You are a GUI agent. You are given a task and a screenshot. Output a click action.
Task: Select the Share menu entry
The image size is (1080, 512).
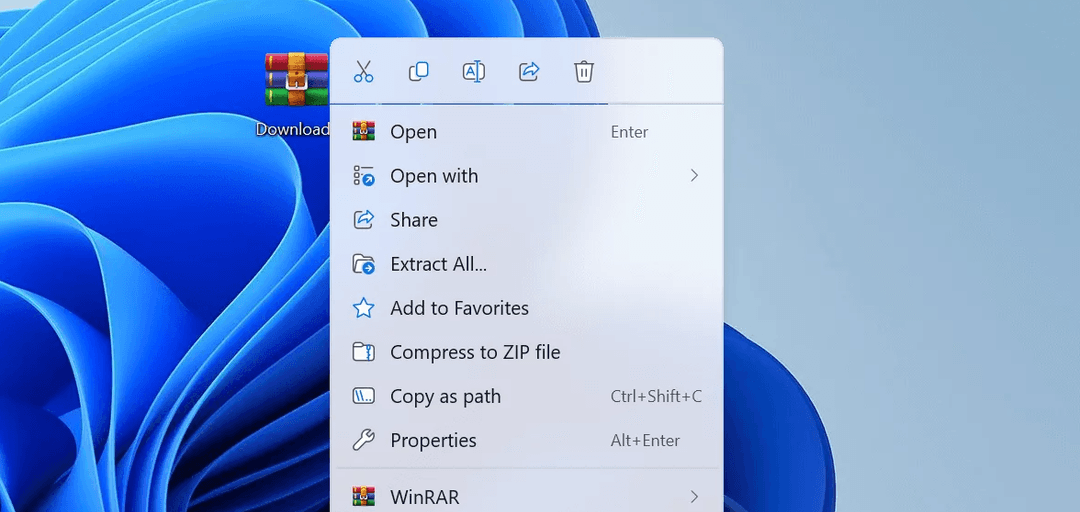(413, 220)
